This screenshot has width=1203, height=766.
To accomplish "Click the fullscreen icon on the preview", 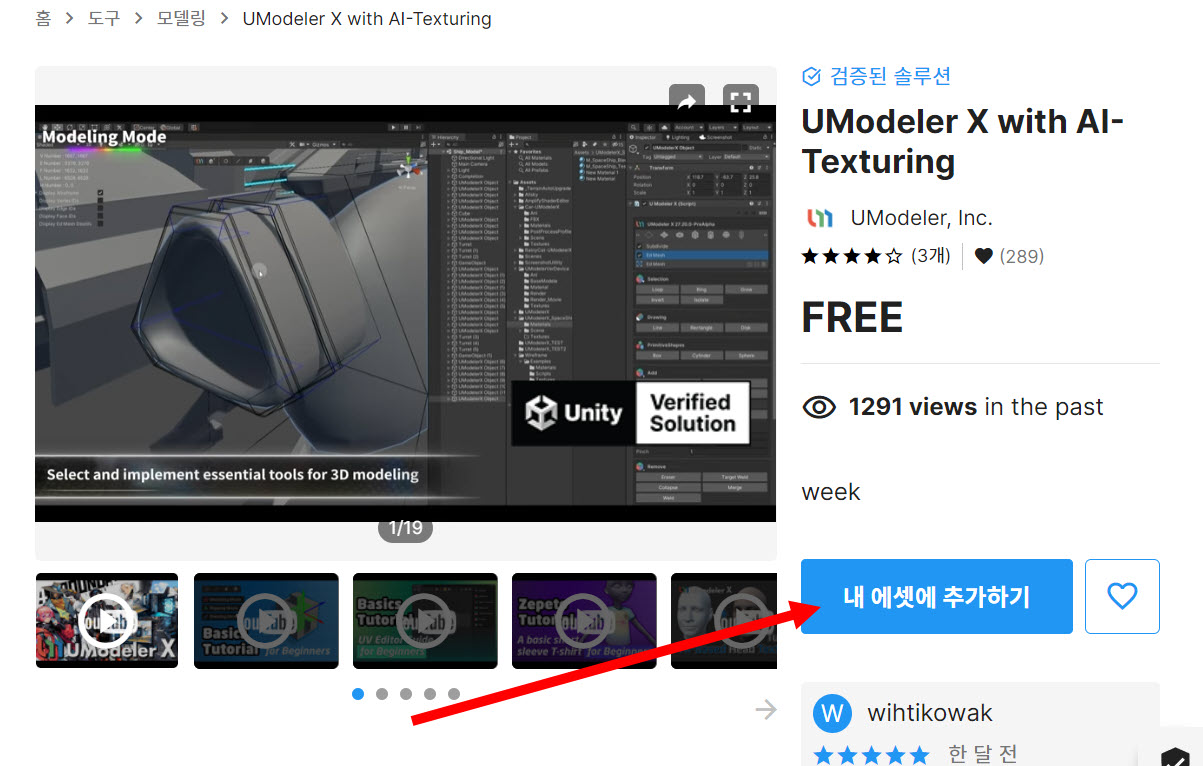I will pos(740,101).
